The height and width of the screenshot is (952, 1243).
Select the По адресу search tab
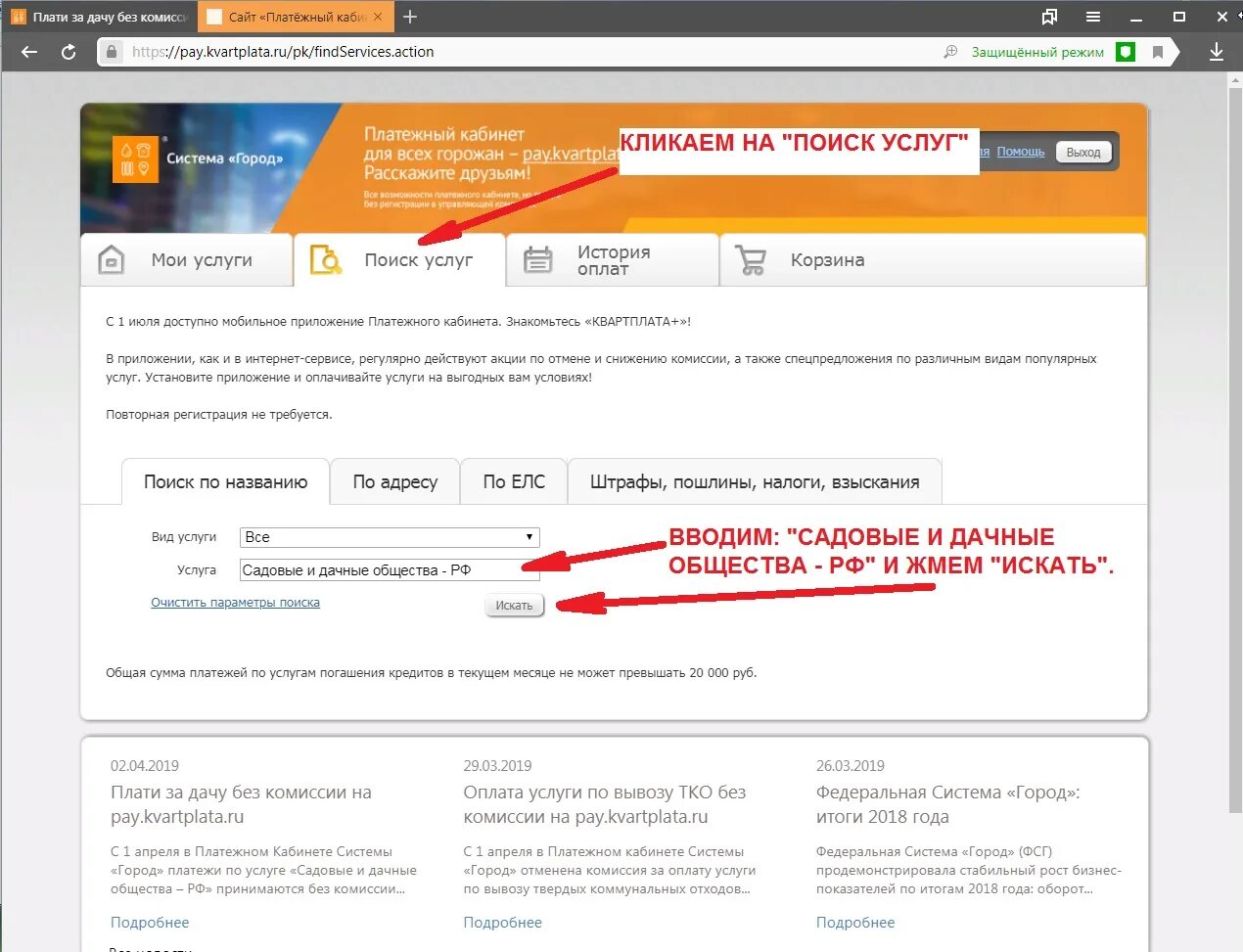[x=395, y=481]
